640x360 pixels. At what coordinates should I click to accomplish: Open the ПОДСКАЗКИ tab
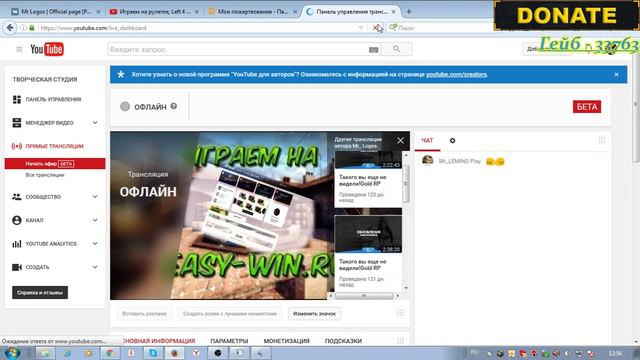pyautogui.click(x=343, y=341)
